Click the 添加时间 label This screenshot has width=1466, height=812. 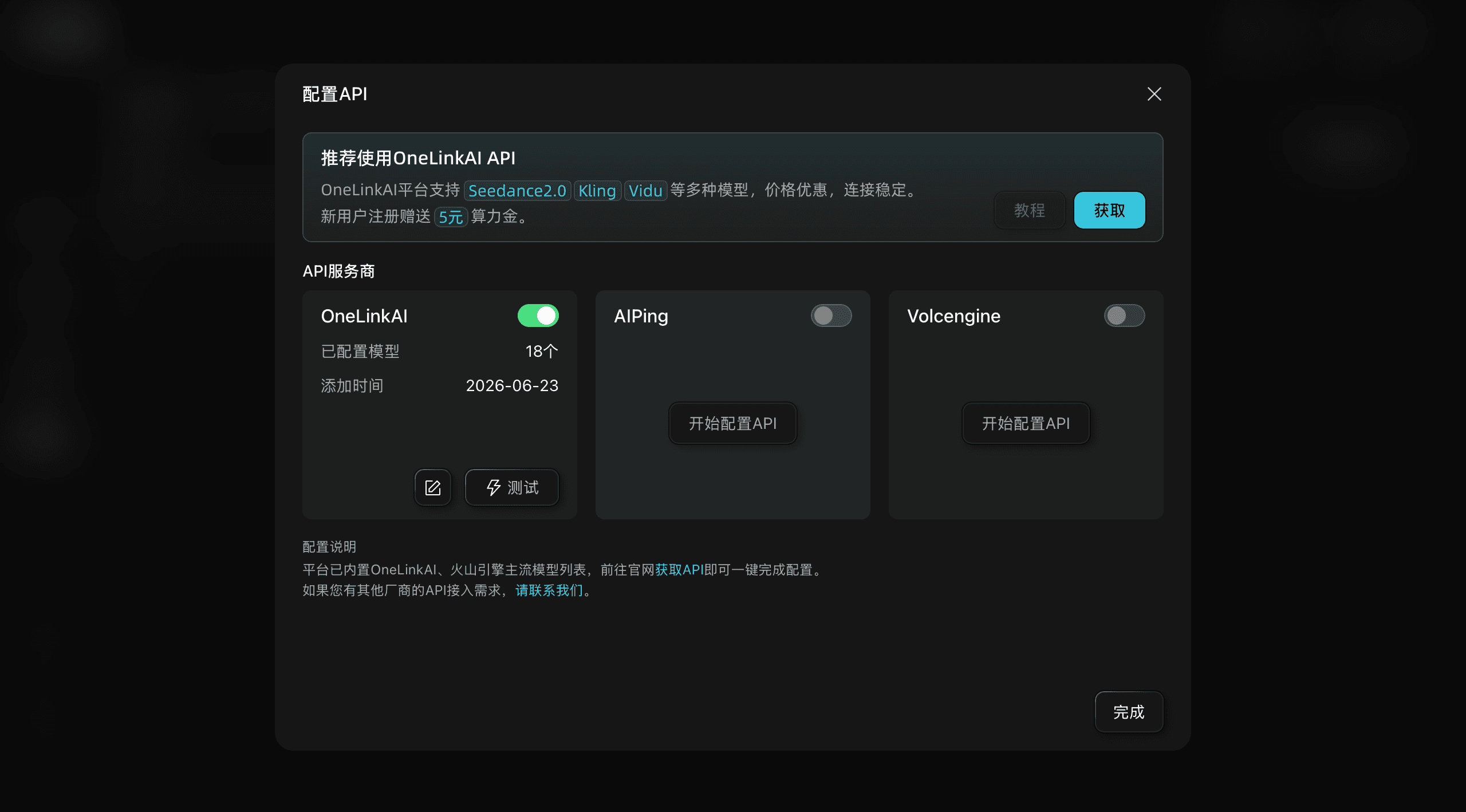coord(352,385)
